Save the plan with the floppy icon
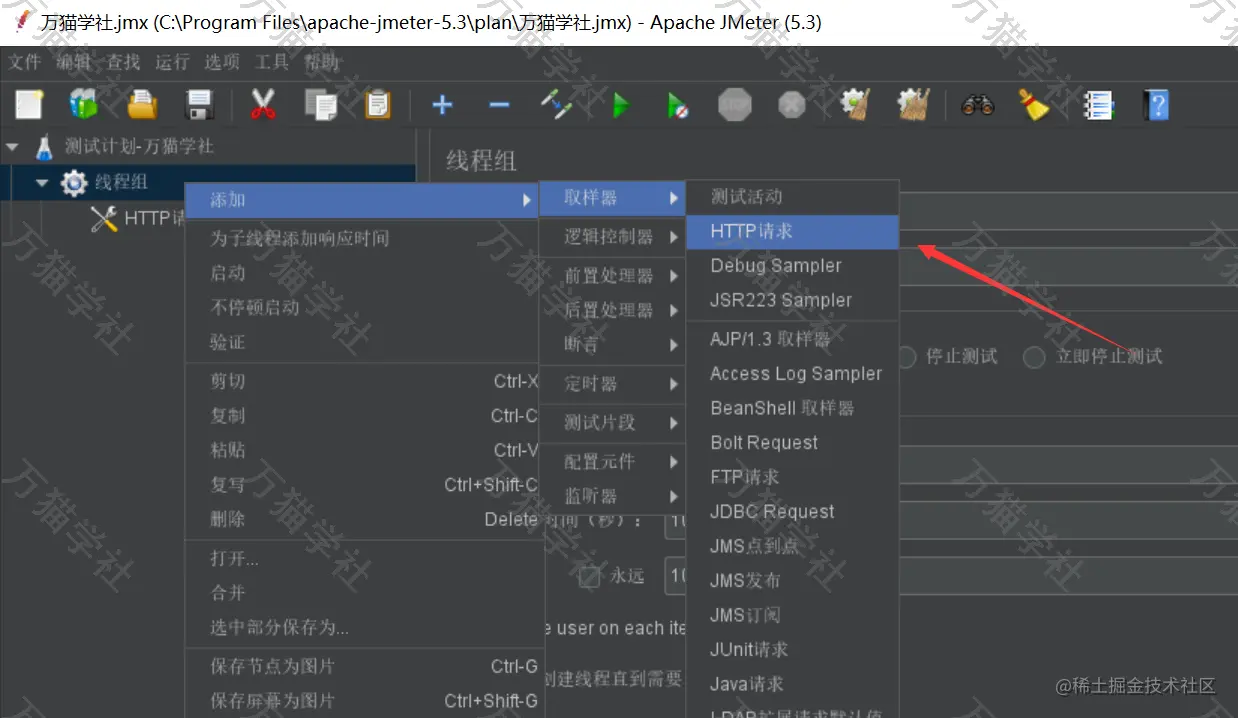1238x718 pixels. [200, 105]
